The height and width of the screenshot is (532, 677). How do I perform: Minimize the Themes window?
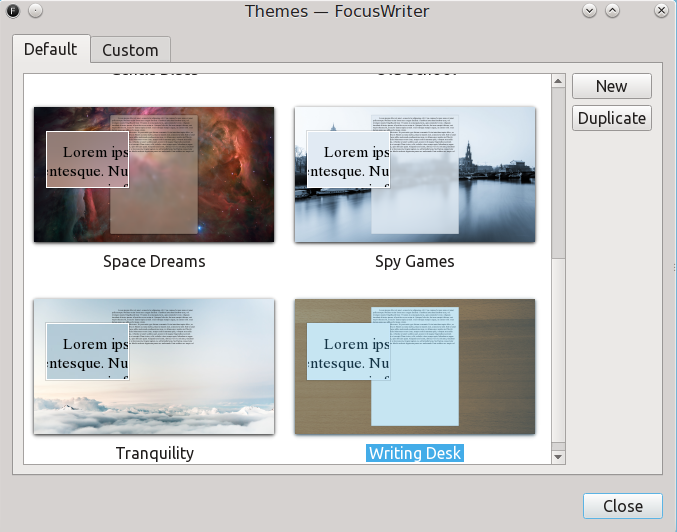589,11
